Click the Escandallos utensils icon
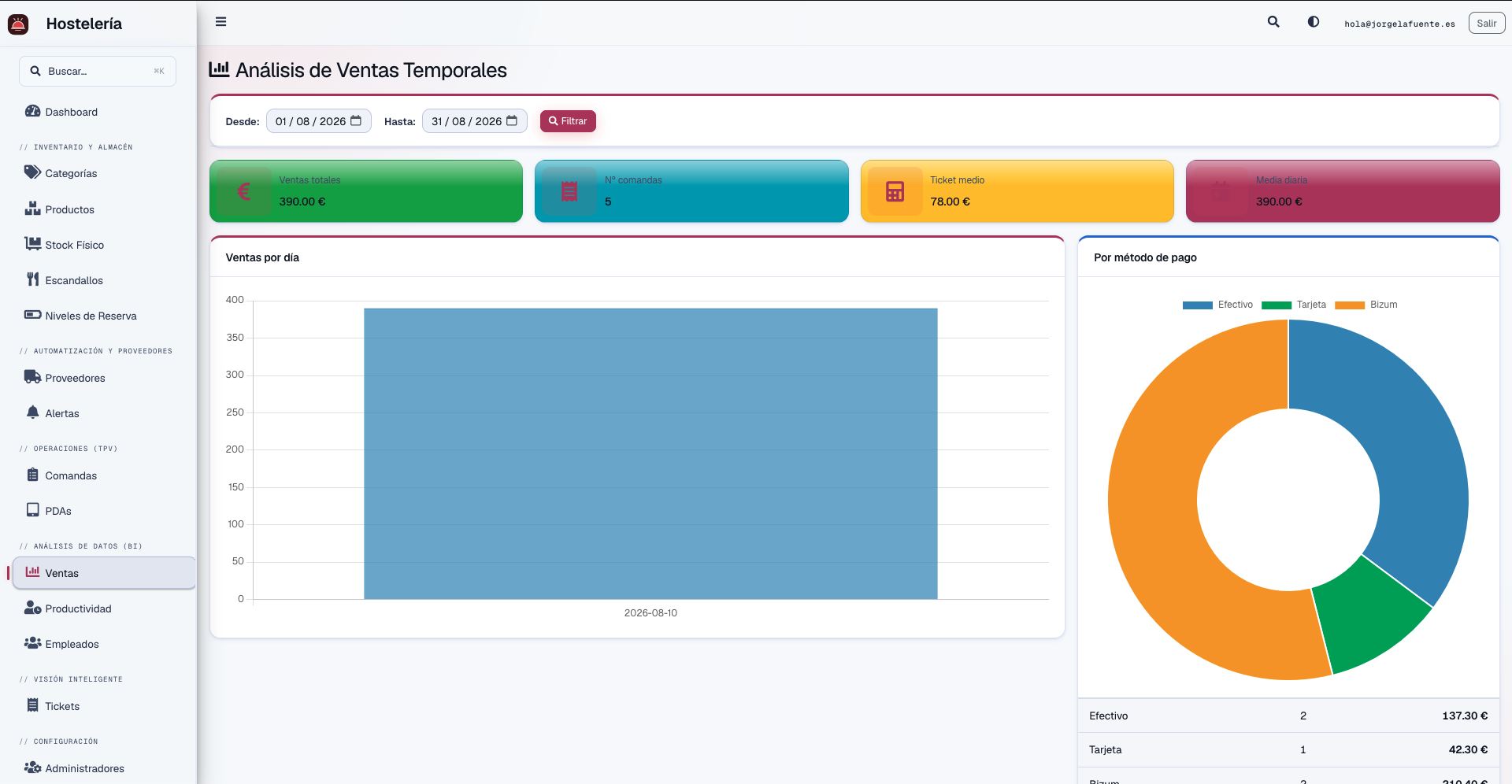1512x784 pixels. click(x=32, y=279)
